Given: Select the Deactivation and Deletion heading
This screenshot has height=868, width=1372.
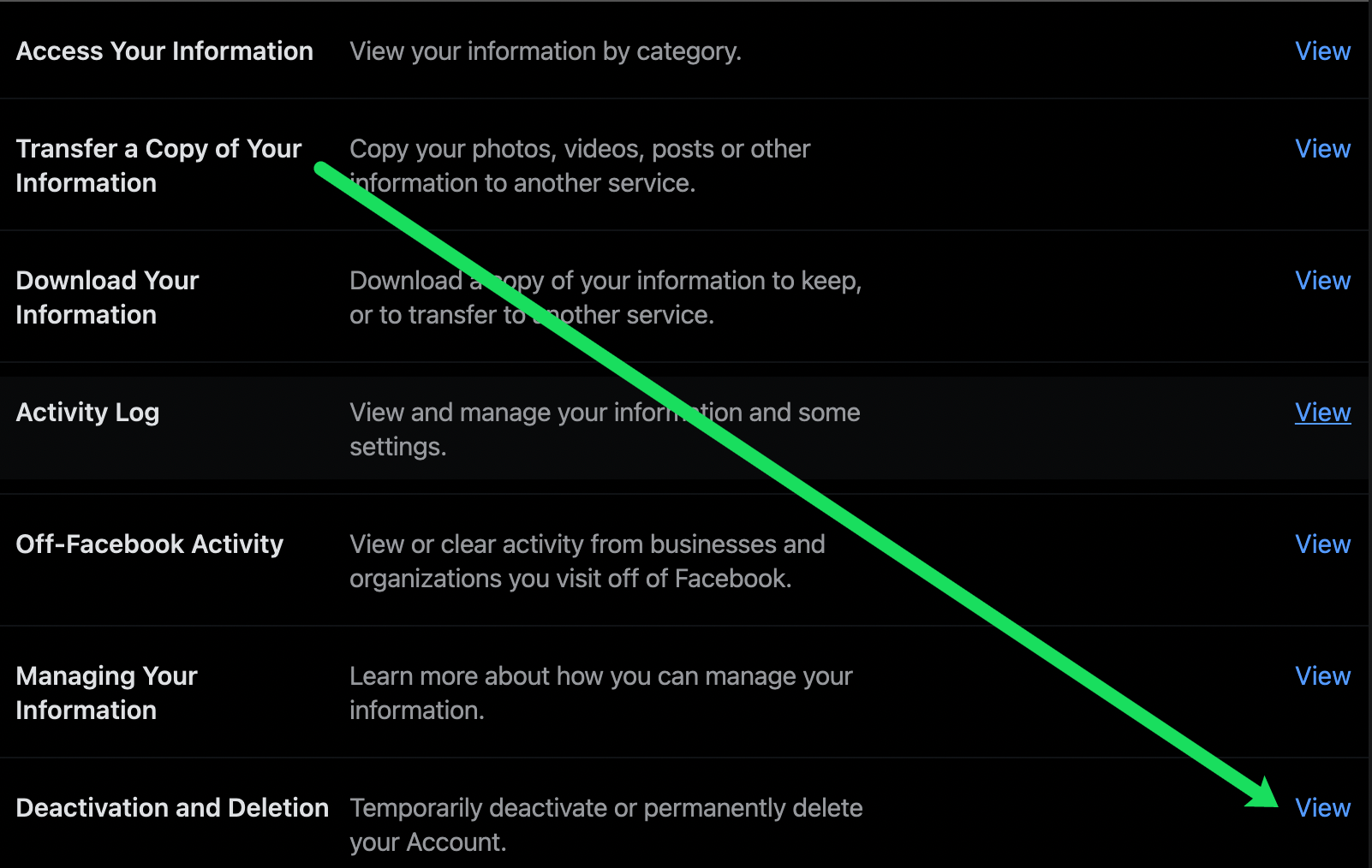Looking at the screenshot, I should pos(172,808).
